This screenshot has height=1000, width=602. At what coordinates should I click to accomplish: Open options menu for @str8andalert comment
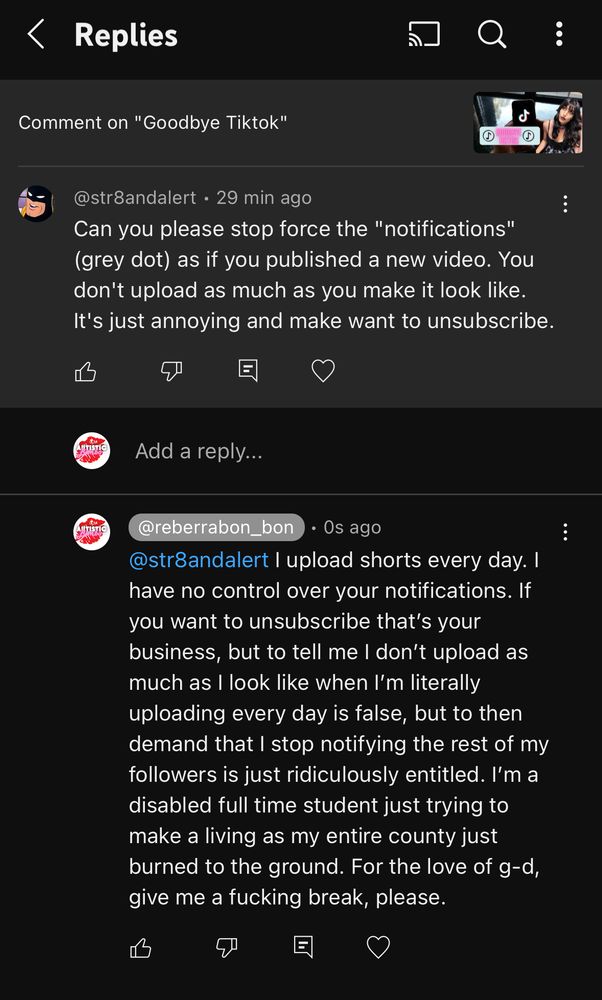click(x=565, y=204)
